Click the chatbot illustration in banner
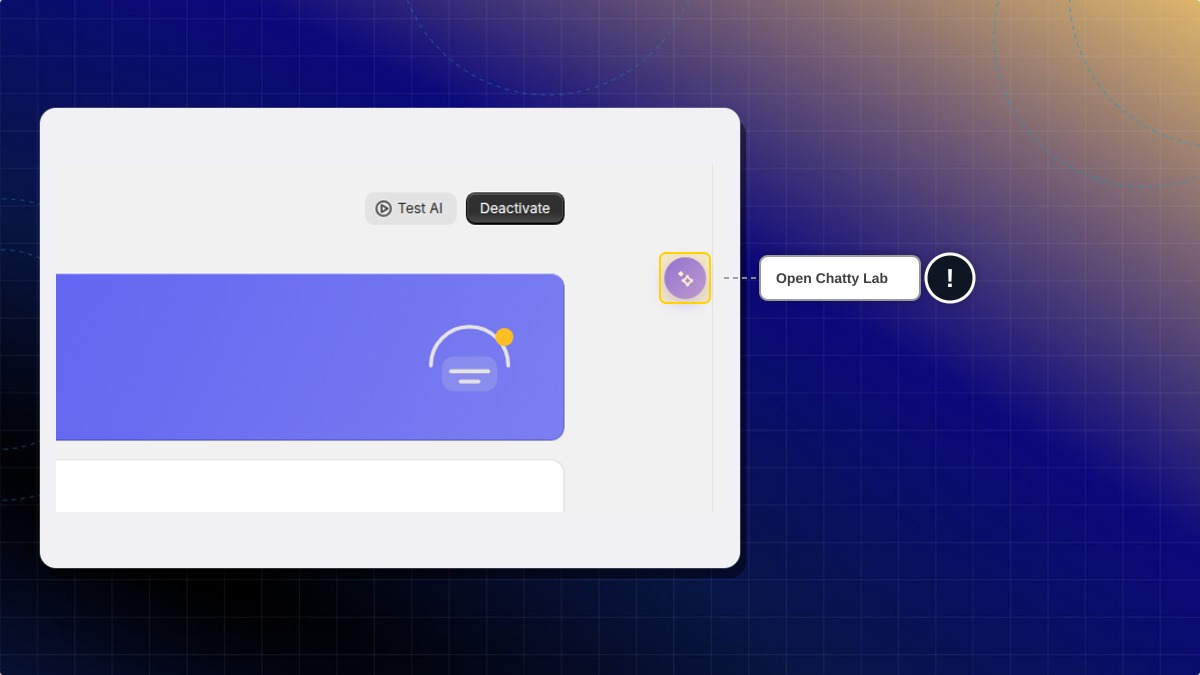Screen dimensions: 1200x675 pyautogui.click(x=471, y=358)
